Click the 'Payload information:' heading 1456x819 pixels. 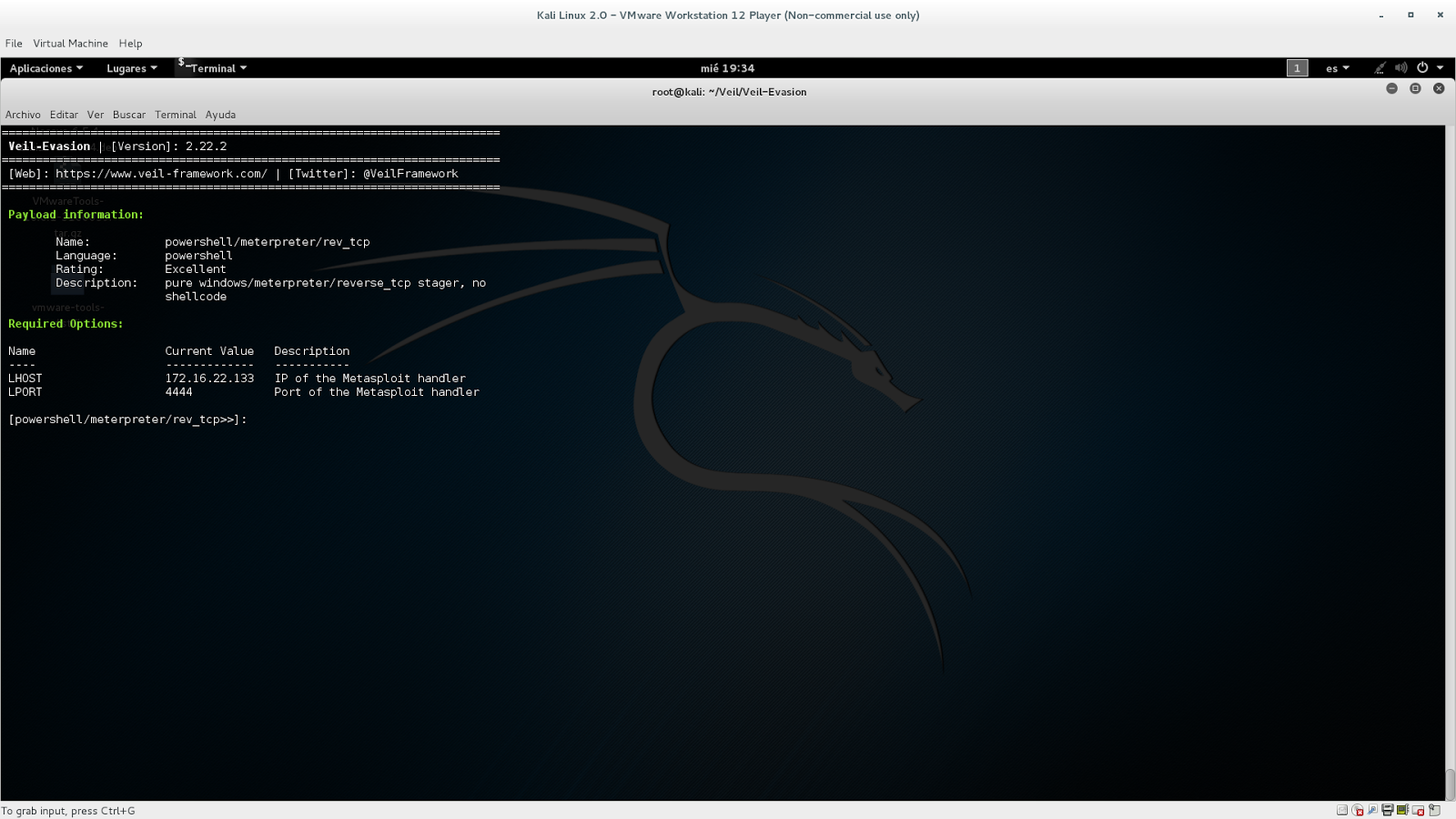76,215
